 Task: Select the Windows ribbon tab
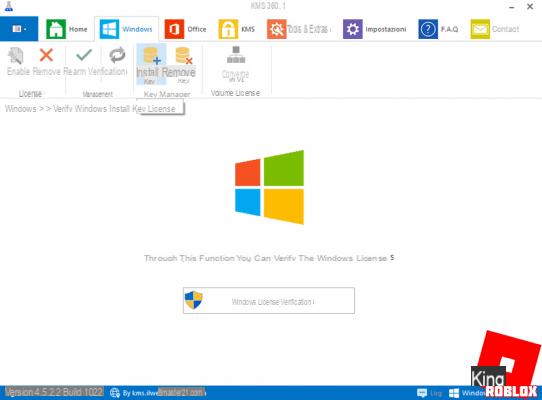[126, 29]
